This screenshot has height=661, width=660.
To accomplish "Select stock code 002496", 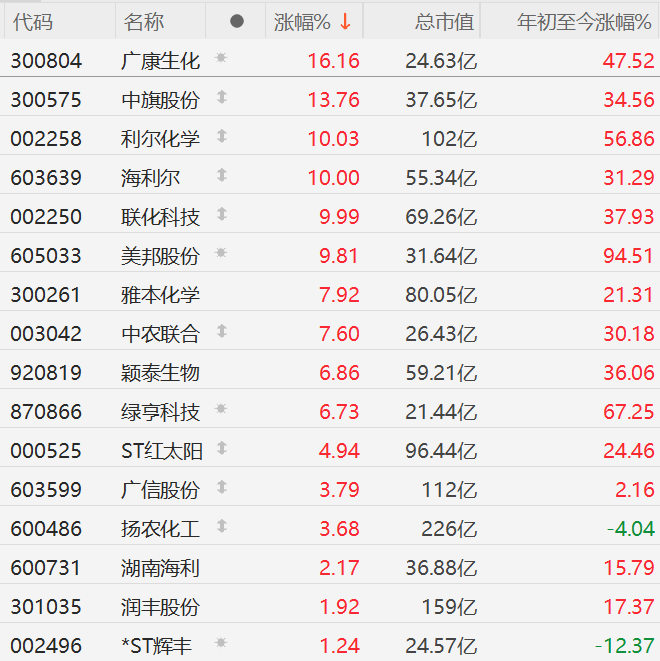I will click(x=46, y=646).
